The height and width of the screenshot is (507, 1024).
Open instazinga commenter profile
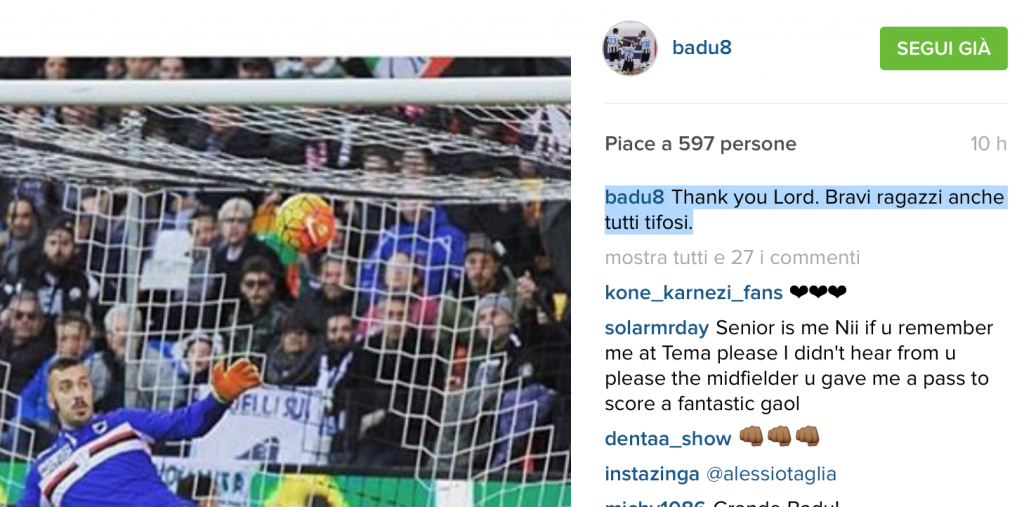[x=652, y=474]
